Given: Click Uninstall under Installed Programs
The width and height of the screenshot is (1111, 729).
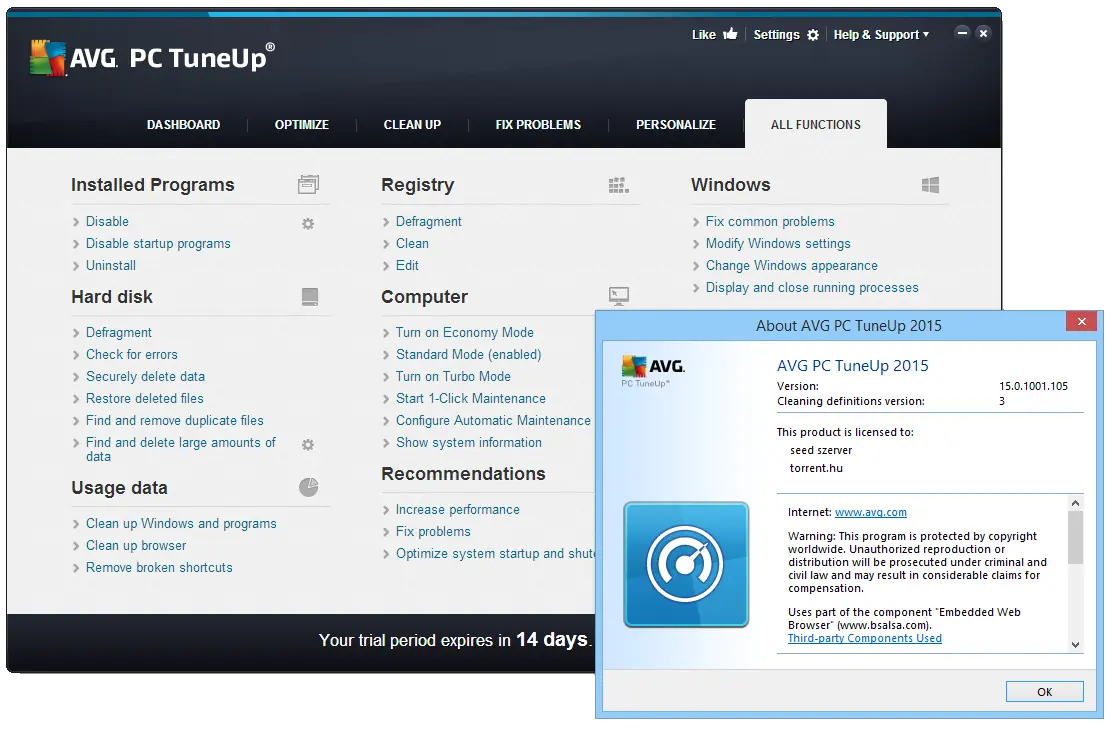Looking at the screenshot, I should click(x=111, y=266).
